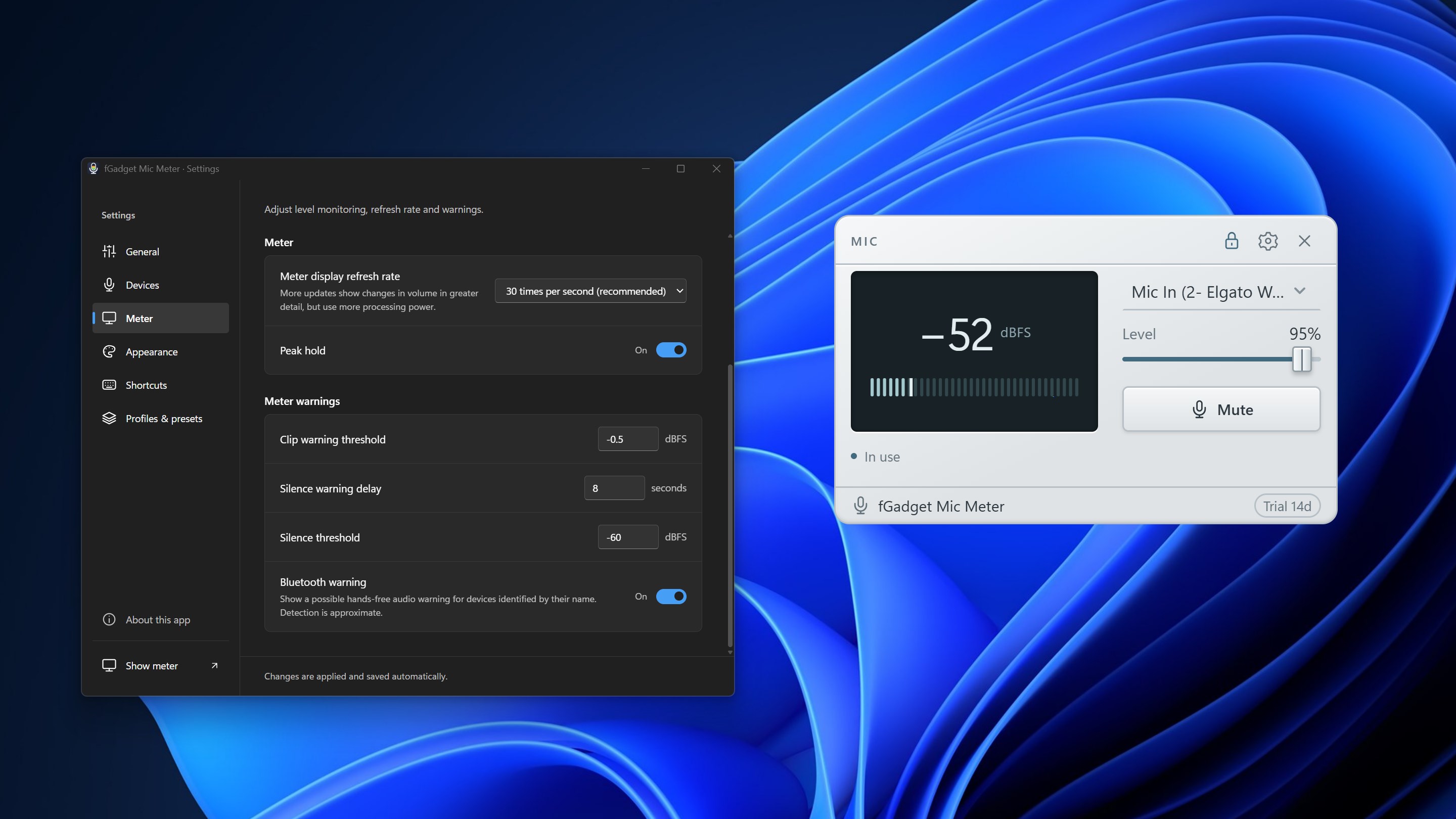
Task: Open settings via the MIC widget gear icon
Action: 1268,241
